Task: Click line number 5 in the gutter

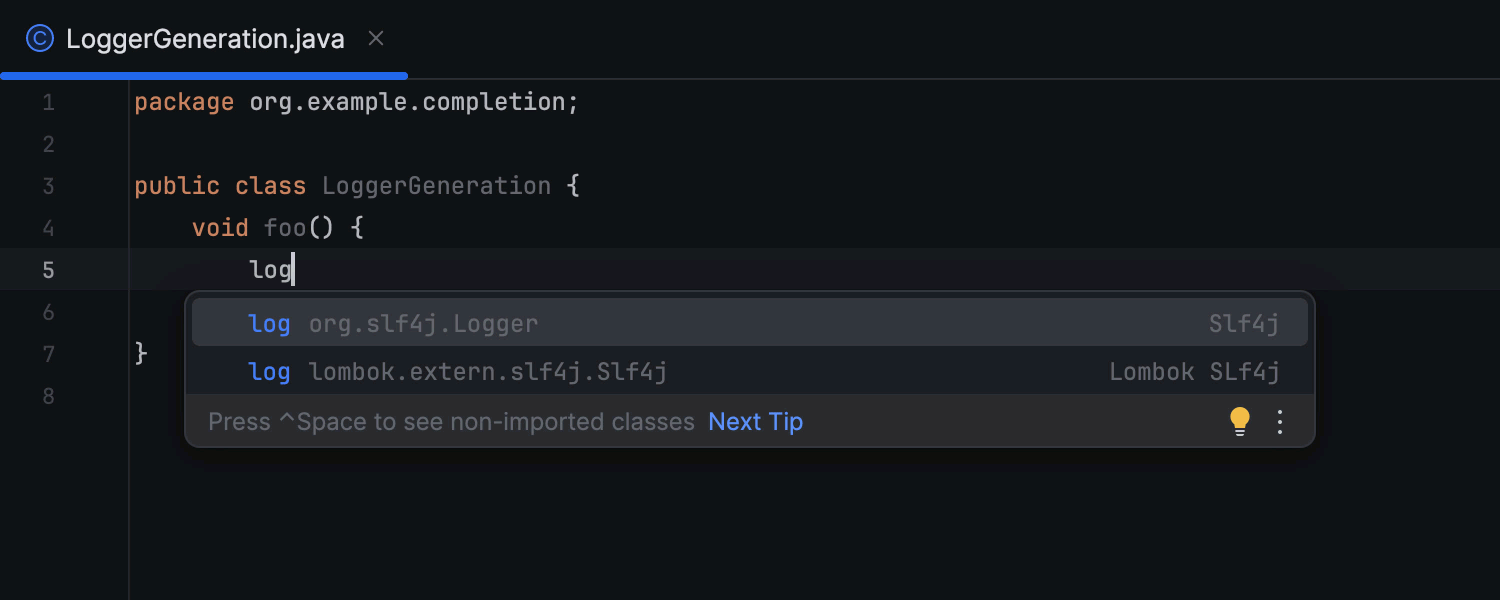Action: 48,270
